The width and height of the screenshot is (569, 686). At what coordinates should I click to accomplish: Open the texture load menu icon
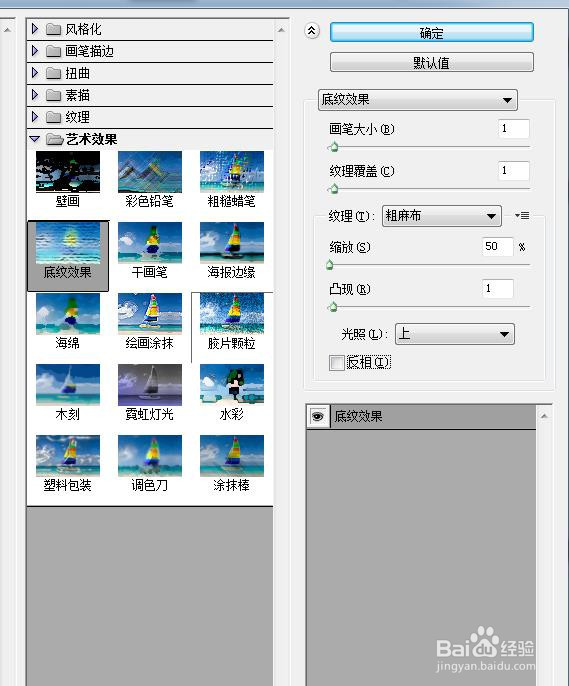pyautogui.click(x=522, y=215)
